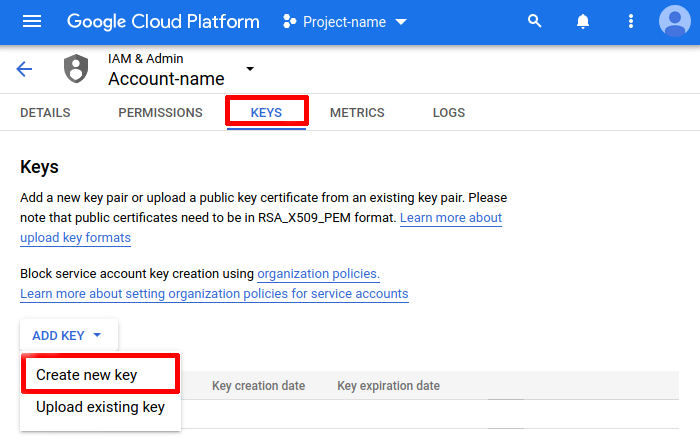The height and width of the screenshot is (439, 700).
Task: Open the LOGS tab
Action: point(449,113)
